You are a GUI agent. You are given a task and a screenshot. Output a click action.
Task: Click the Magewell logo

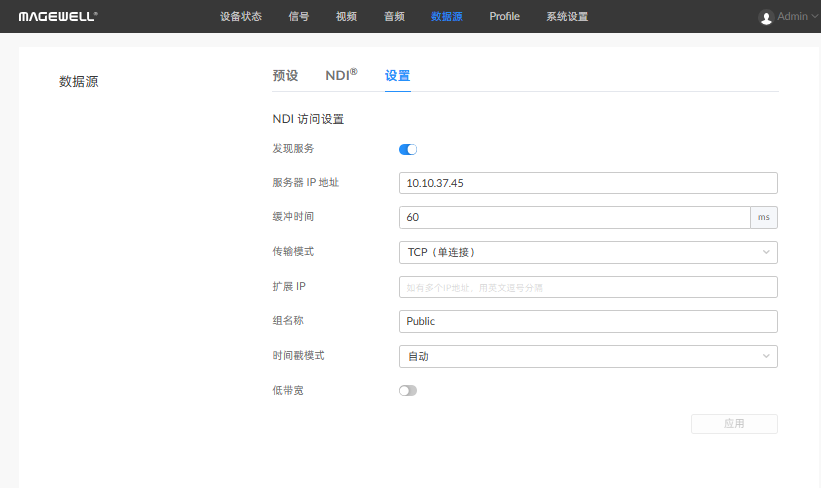58,17
